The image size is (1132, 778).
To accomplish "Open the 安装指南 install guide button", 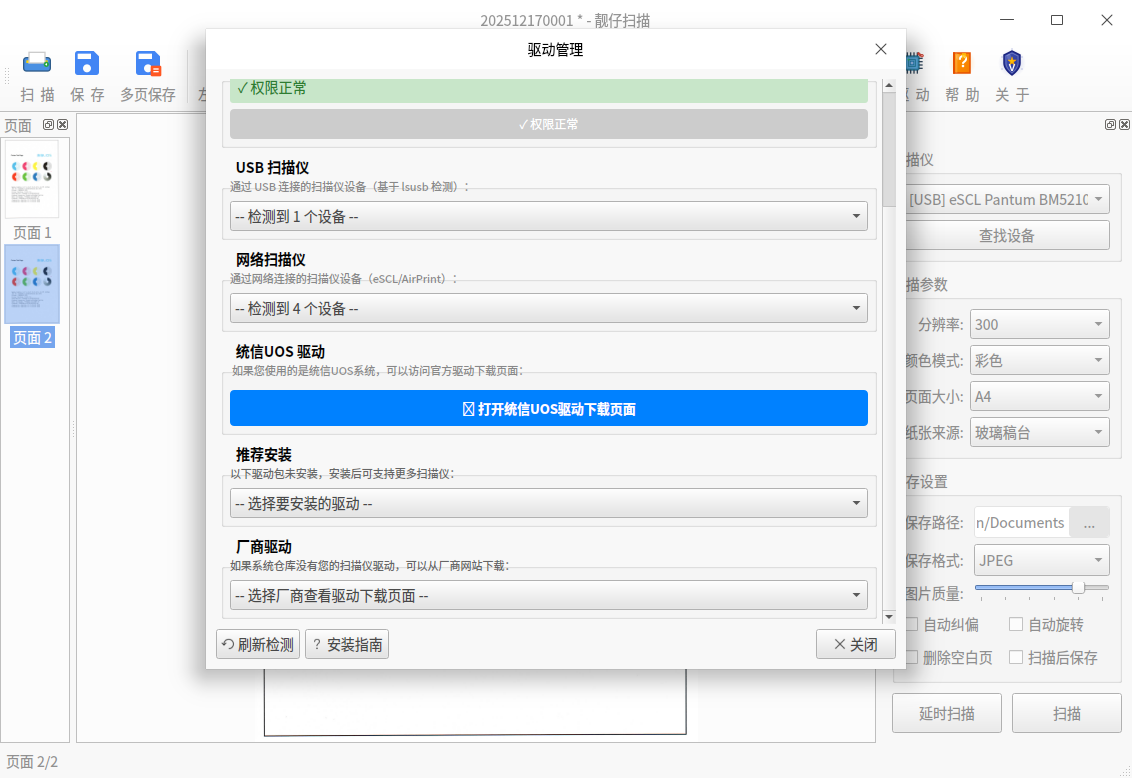I will click(347, 644).
